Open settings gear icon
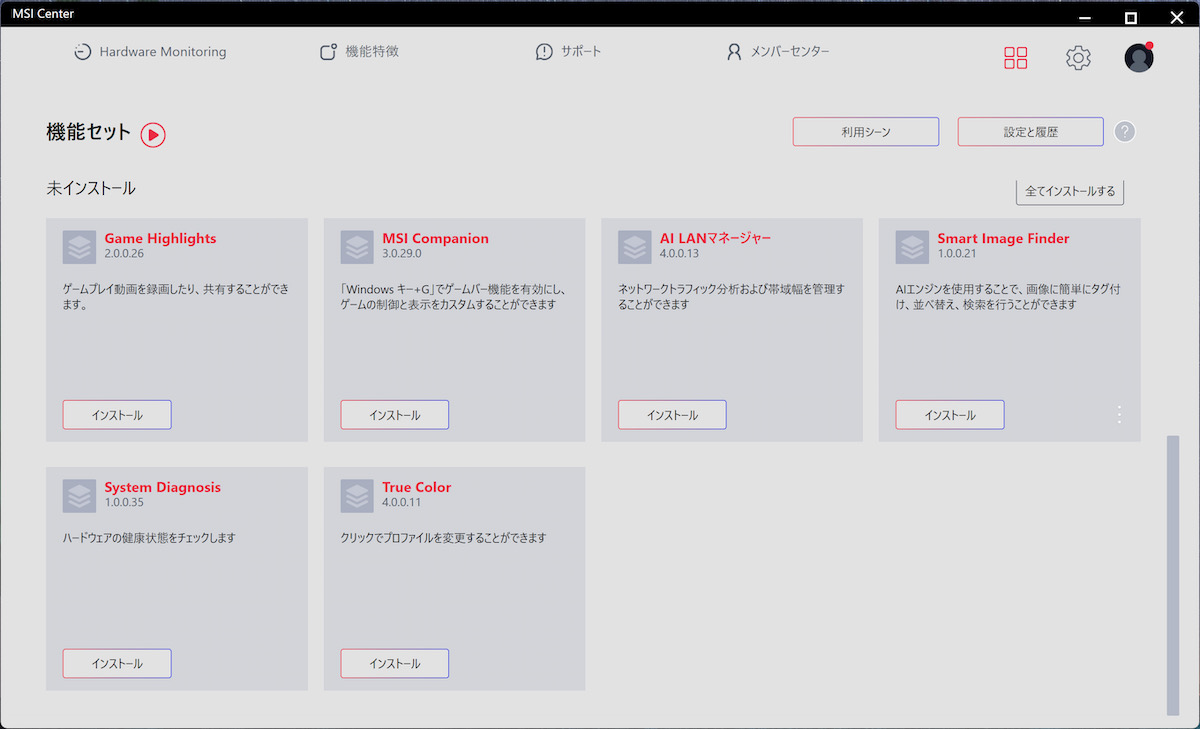This screenshot has height=729, width=1200. coord(1078,58)
